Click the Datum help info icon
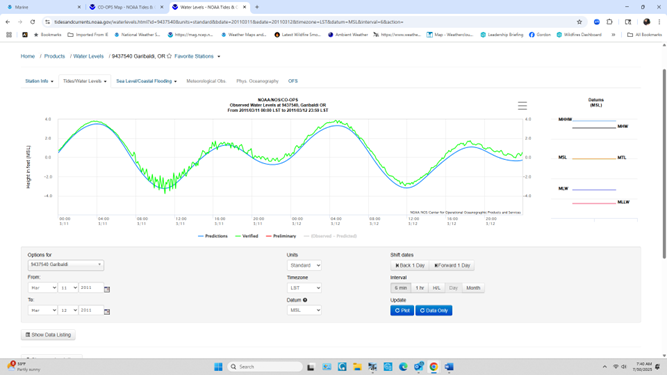This screenshot has width=667, height=375. pos(305,300)
